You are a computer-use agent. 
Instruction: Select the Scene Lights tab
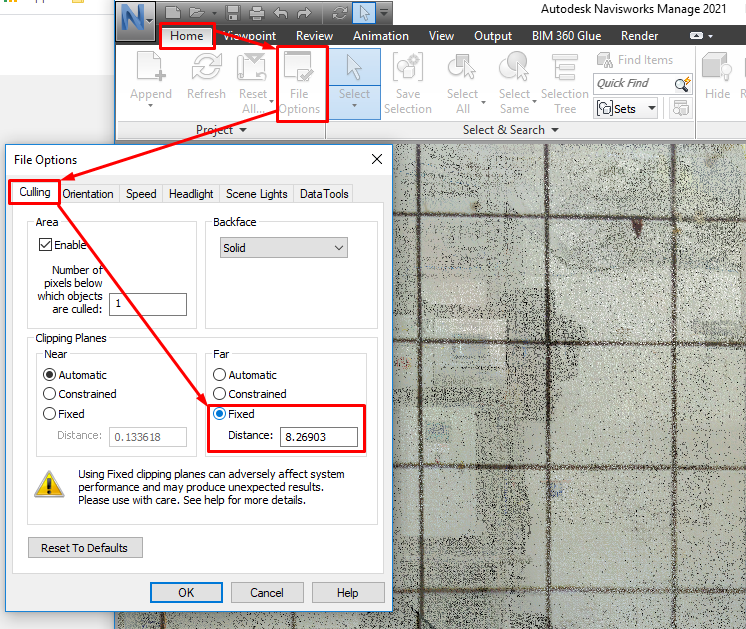(256, 194)
